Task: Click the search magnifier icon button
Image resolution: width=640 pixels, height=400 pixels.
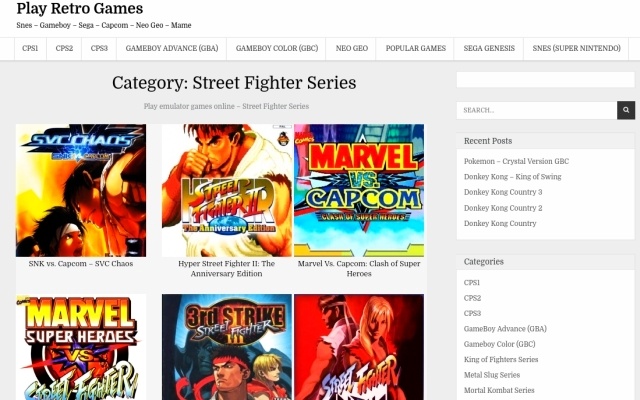Action: [626, 110]
